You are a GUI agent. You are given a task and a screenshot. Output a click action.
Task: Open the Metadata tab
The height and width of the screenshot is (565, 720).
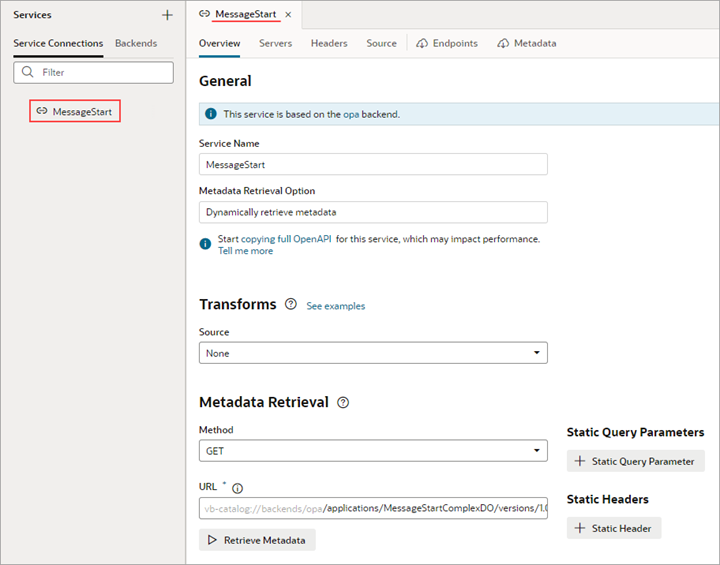[x=527, y=43]
